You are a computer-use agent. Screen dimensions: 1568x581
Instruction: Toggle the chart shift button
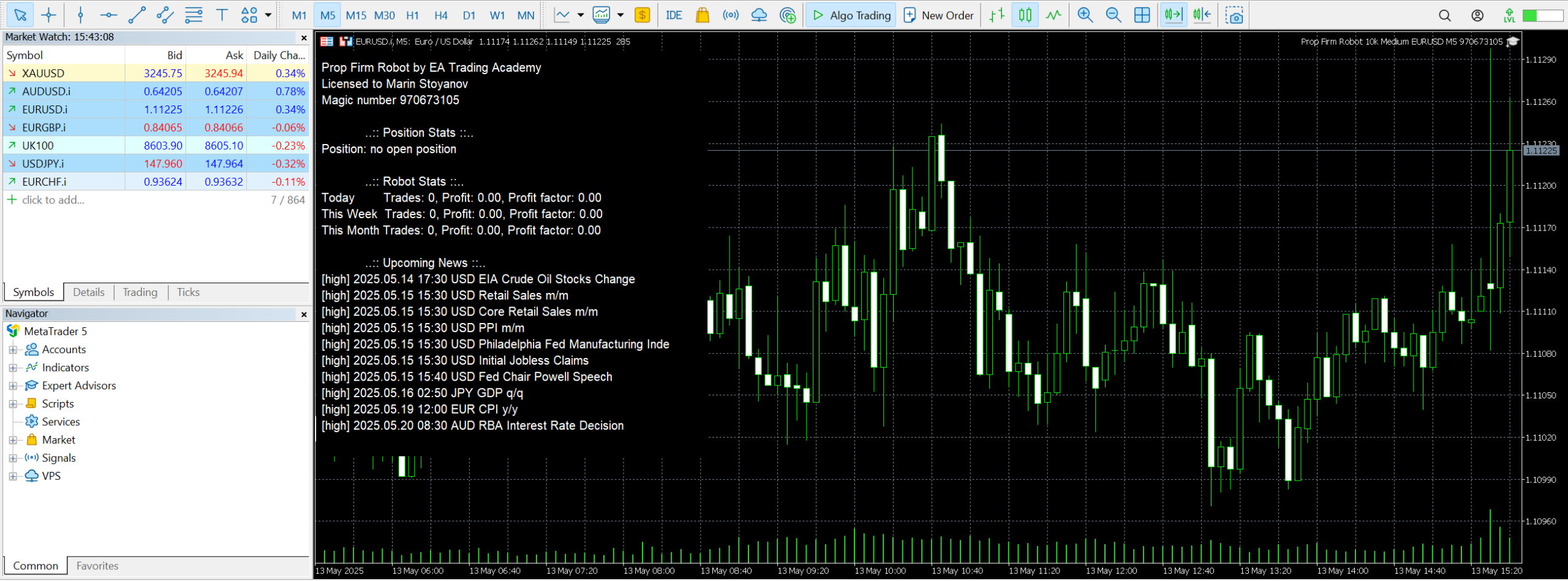[x=1202, y=15]
